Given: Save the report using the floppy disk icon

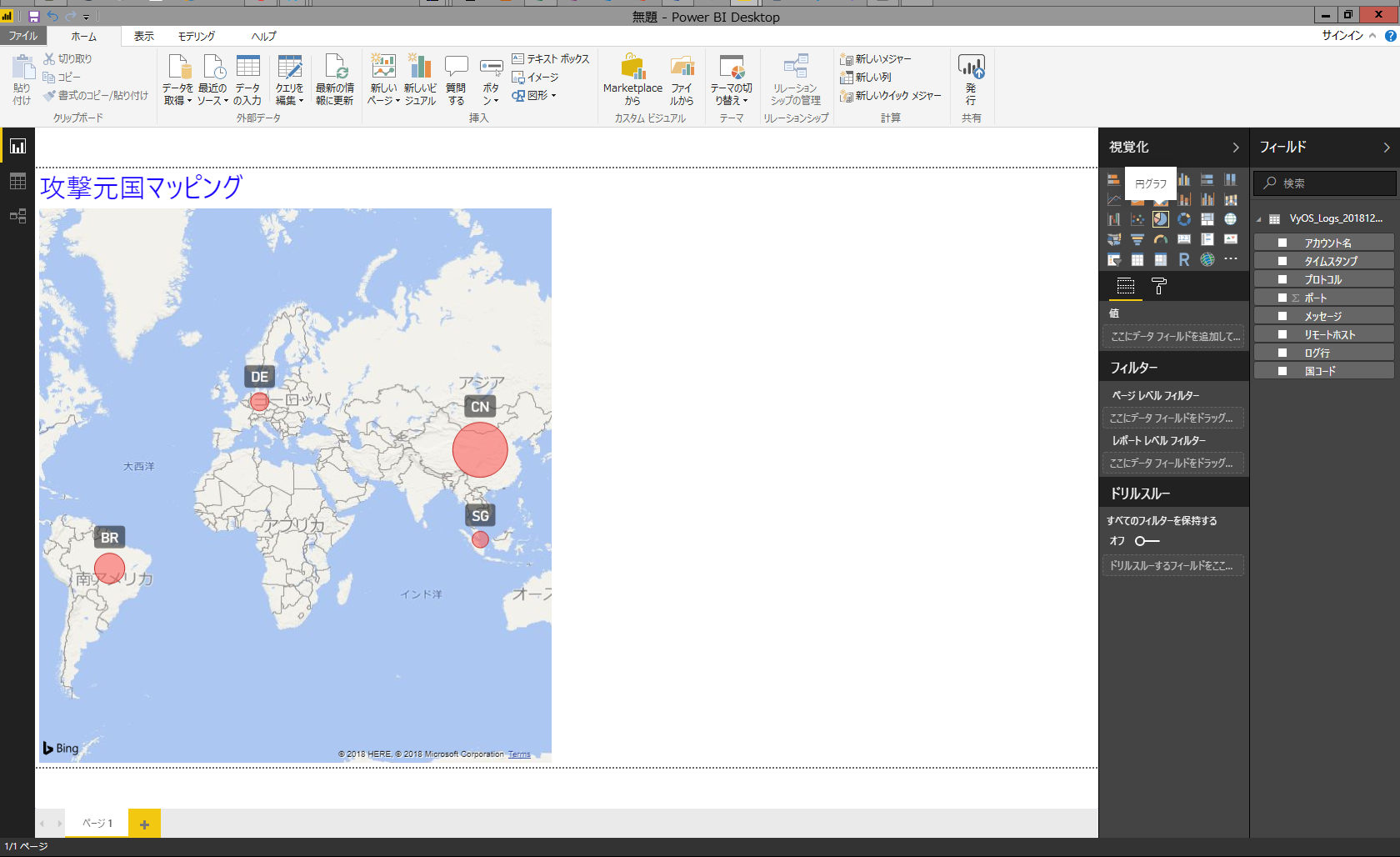Looking at the screenshot, I should pyautogui.click(x=33, y=16).
